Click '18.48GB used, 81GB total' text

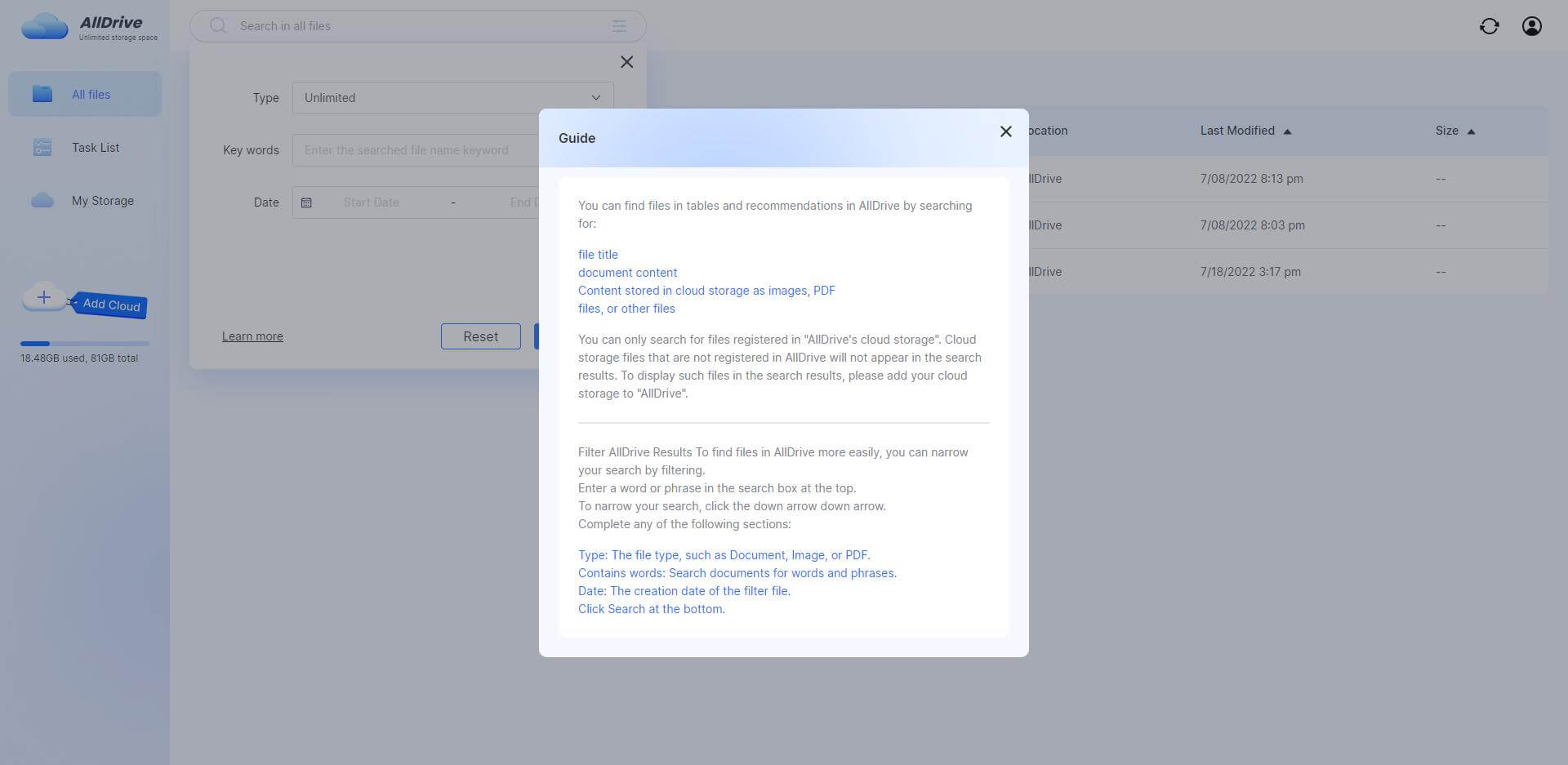point(79,358)
